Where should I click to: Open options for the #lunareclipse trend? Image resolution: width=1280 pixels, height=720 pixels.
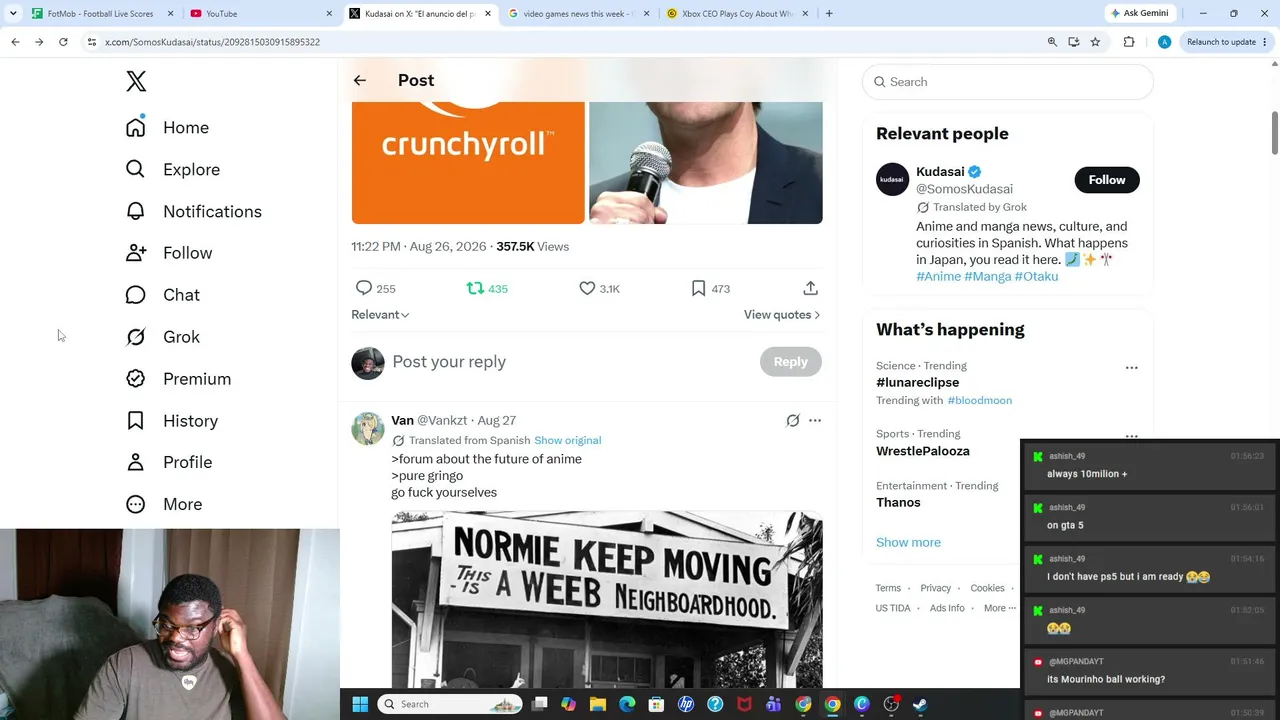click(1132, 368)
